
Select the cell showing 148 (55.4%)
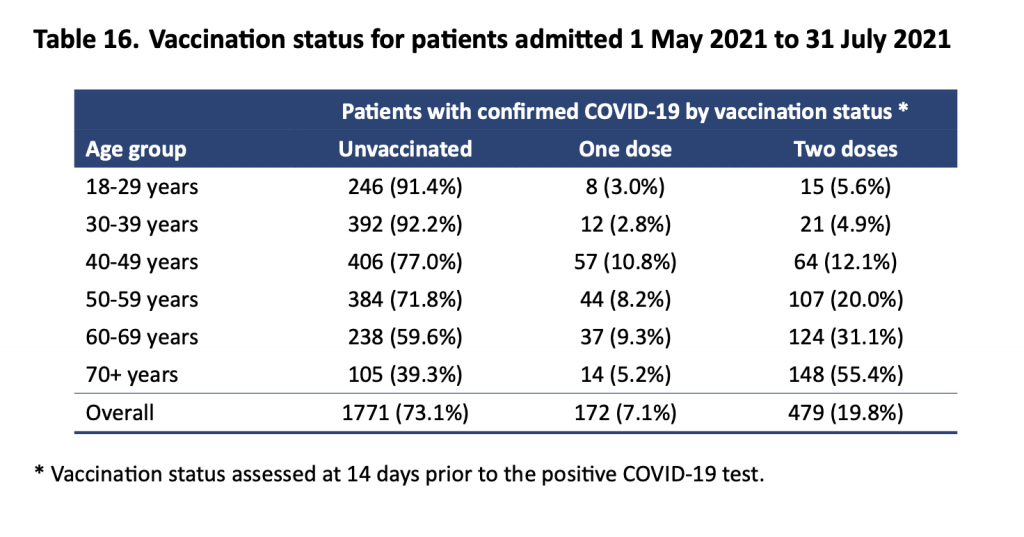[845, 376]
